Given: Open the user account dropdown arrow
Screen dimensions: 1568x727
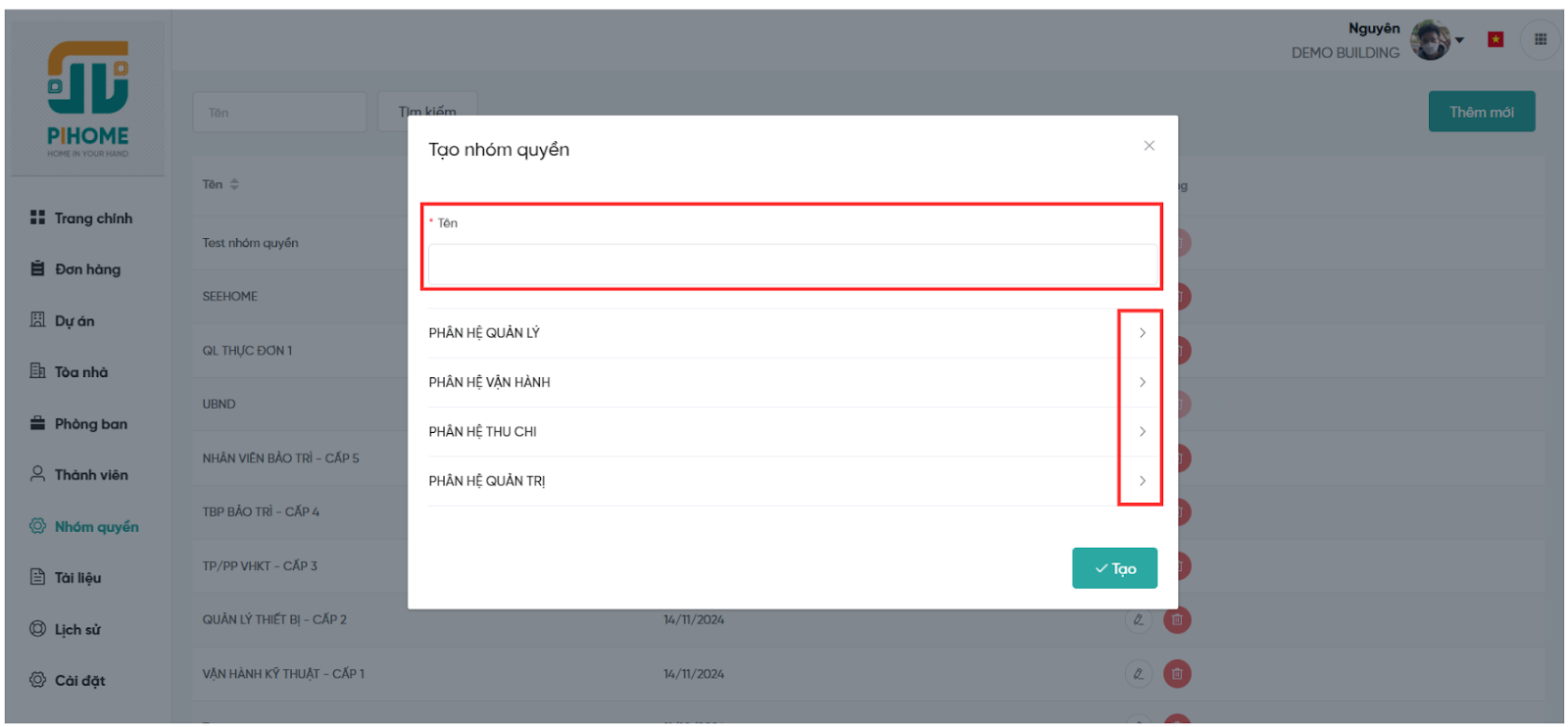Looking at the screenshot, I should [1460, 41].
